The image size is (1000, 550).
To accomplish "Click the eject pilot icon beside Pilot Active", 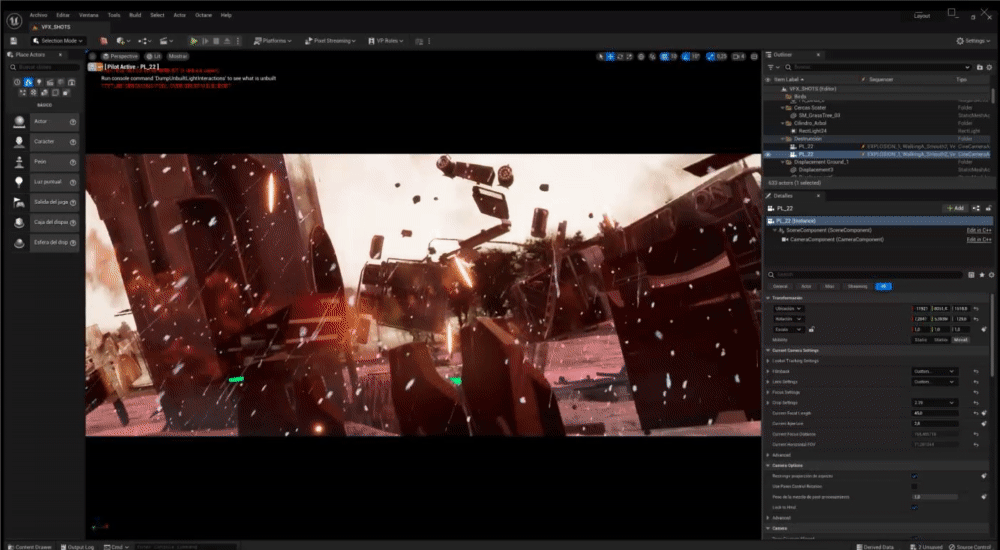I will (x=99, y=66).
